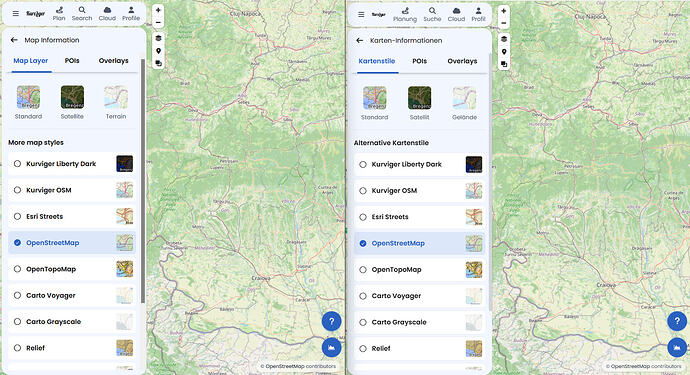Open hamburger menu in English panel

15,14
